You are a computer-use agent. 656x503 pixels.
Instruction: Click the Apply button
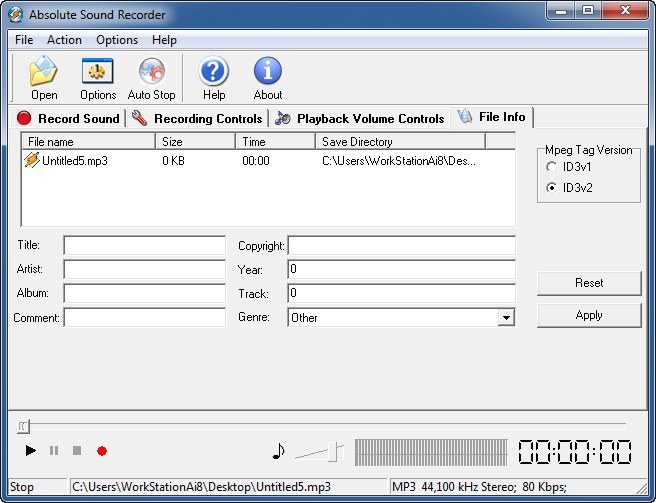coord(589,315)
